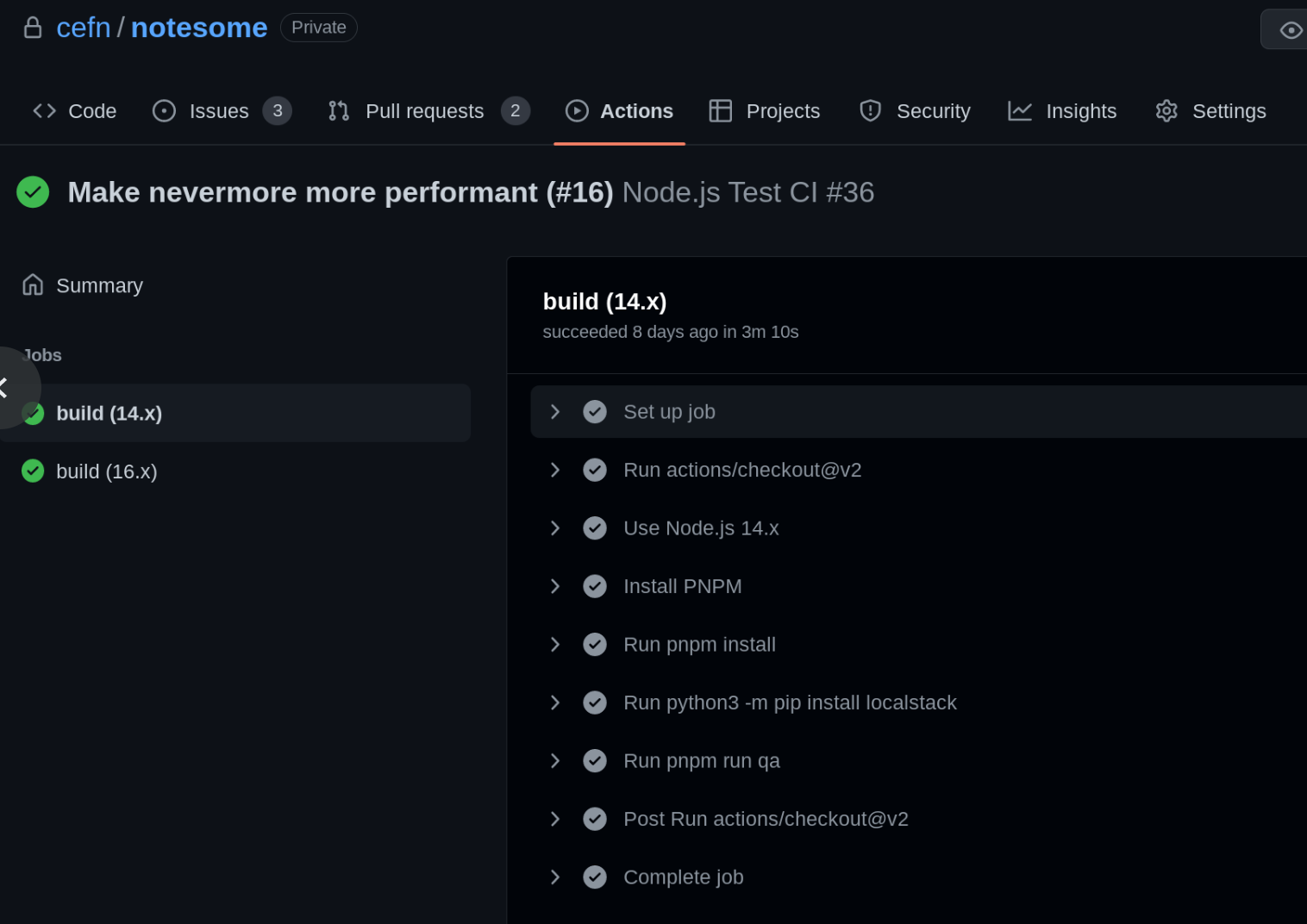Click the Run pnpm run qa label
The image size is (1307, 924).
[702, 761]
